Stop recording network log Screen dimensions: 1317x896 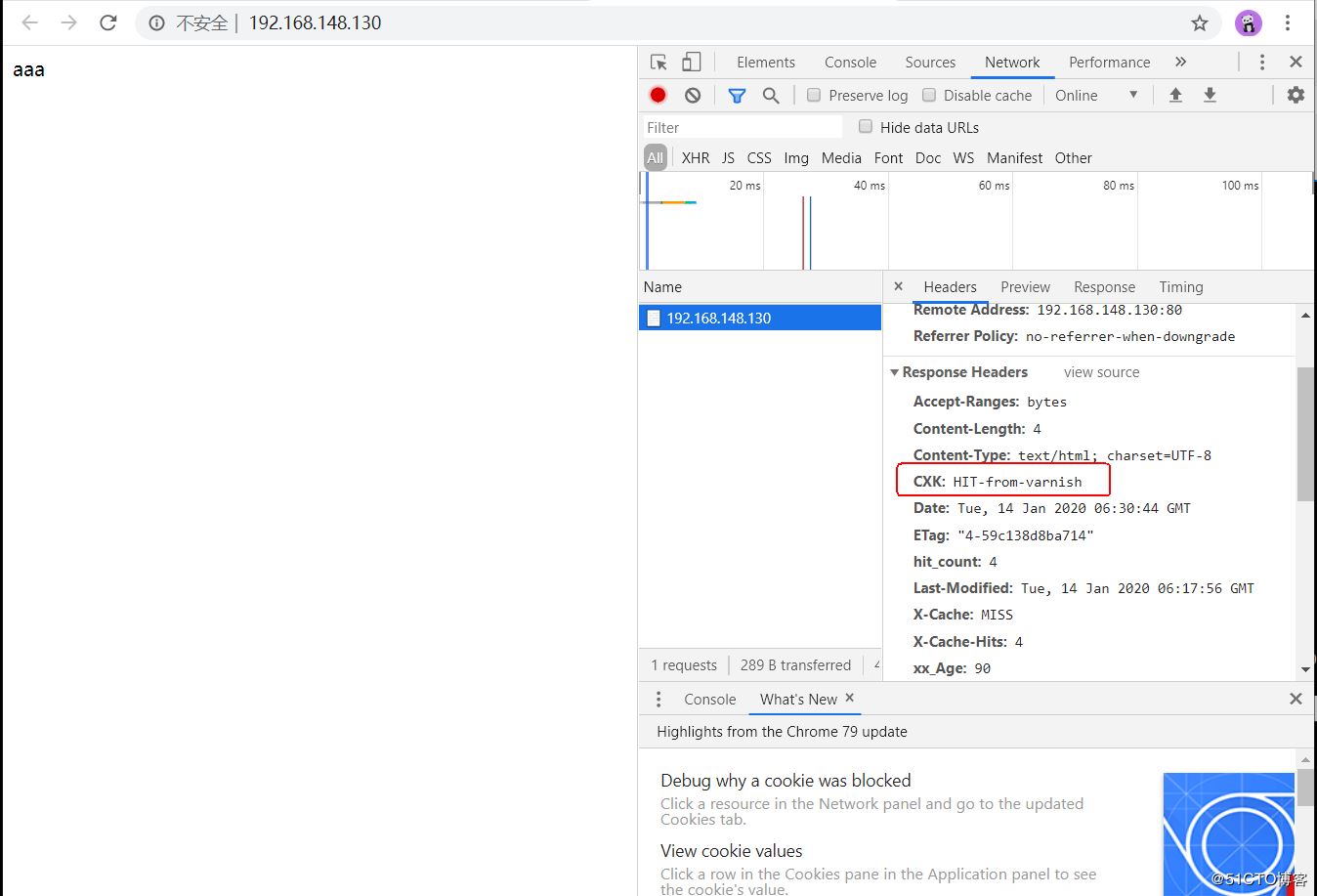658,95
